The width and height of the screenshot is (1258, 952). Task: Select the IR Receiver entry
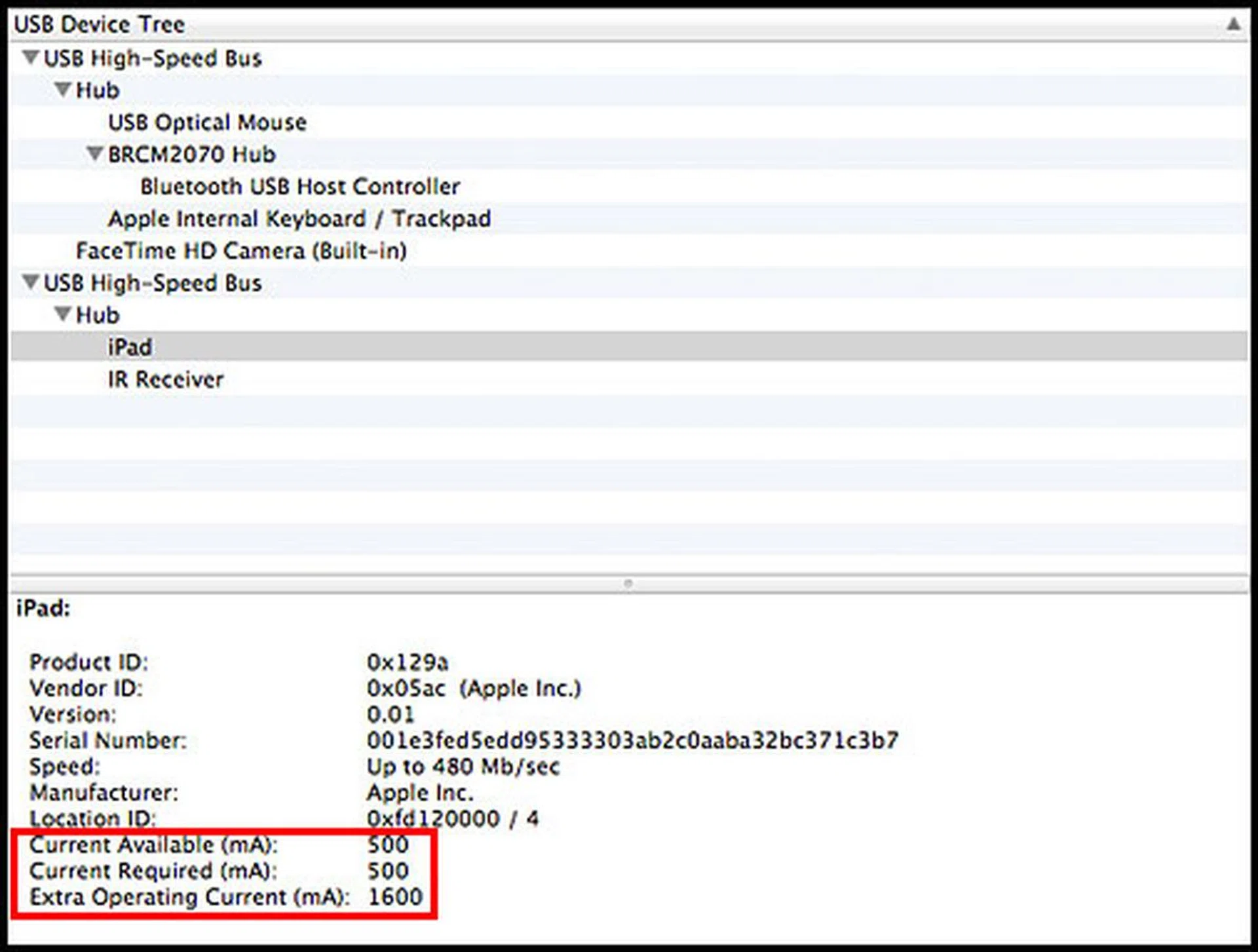pyautogui.click(x=166, y=379)
